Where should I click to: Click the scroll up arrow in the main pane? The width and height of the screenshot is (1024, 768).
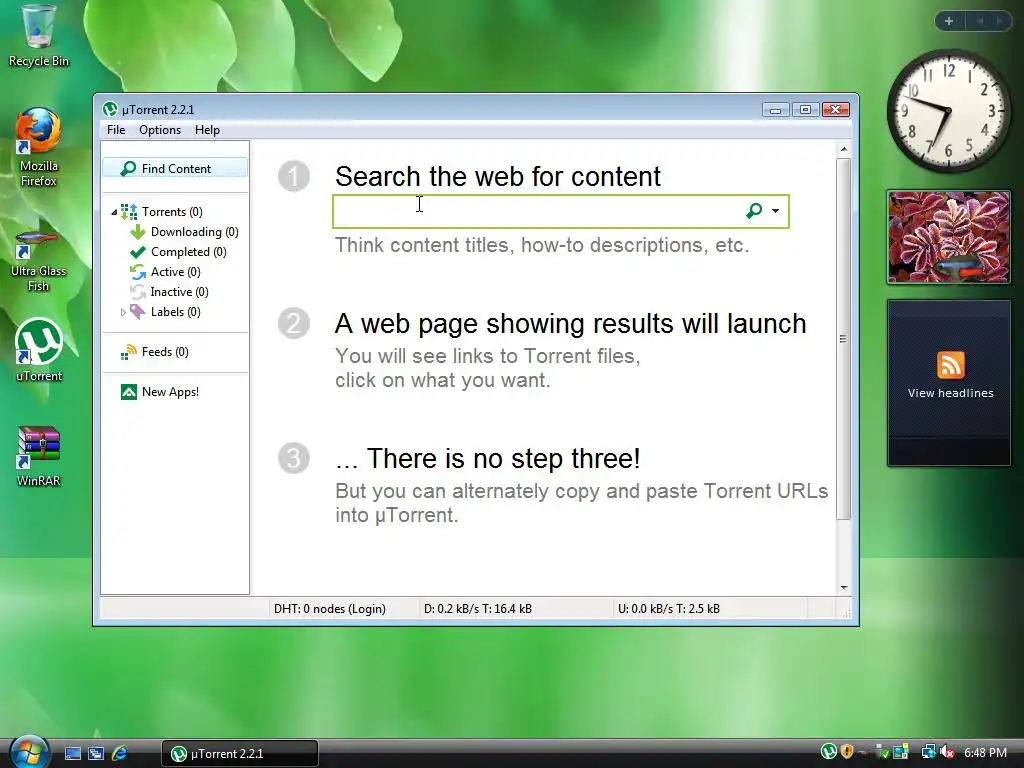[844, 150]
